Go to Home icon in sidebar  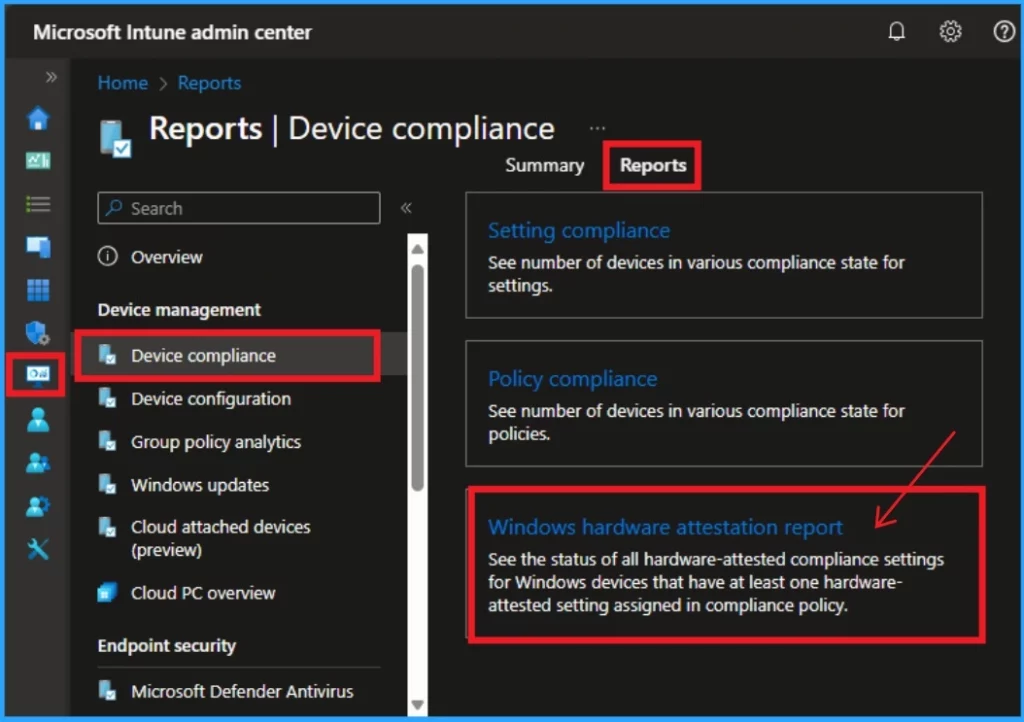click(x=38, y=119)
